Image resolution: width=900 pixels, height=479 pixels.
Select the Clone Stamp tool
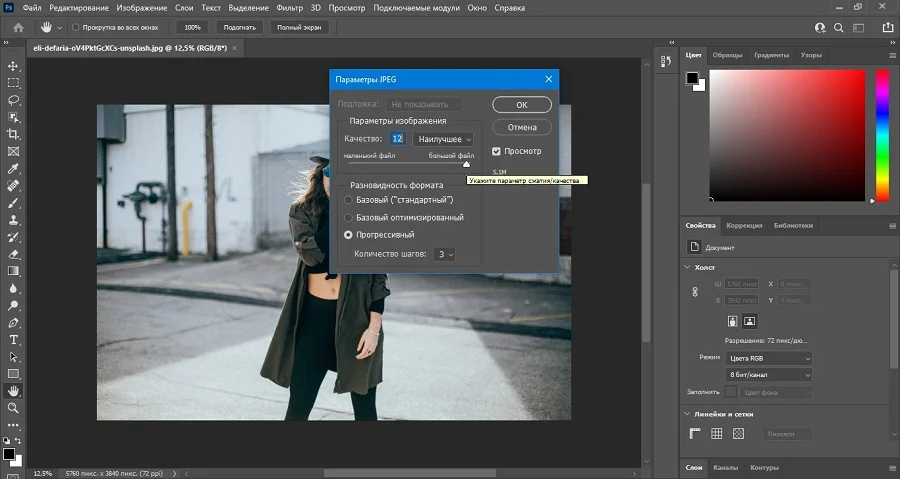tap(13, 220)
